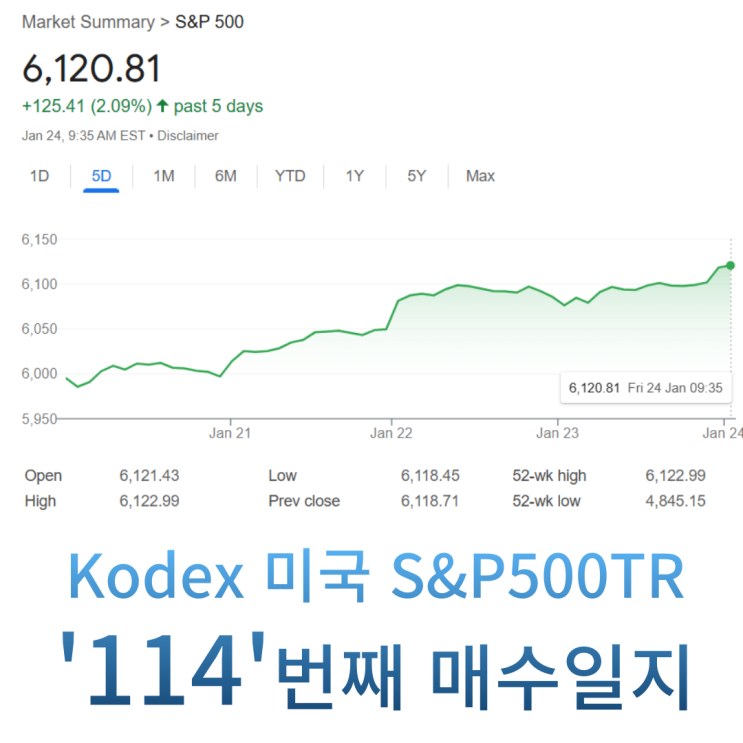Click the green end point chart marker
Image resolution: width=743 pixels, height=743 pixels.
[x=730, y=265]
